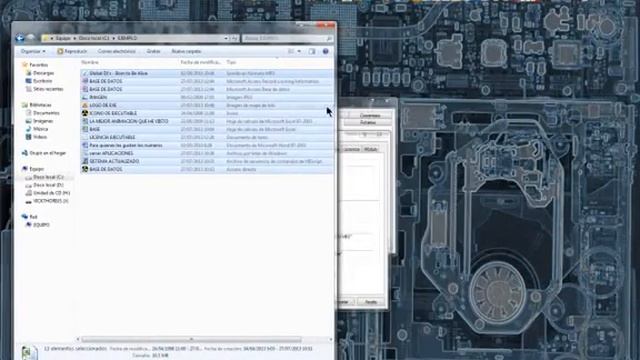The height and width of the screenshot is (360, 640).
Task: Go back with the Explorer back arrow
Action: [20, 38]
